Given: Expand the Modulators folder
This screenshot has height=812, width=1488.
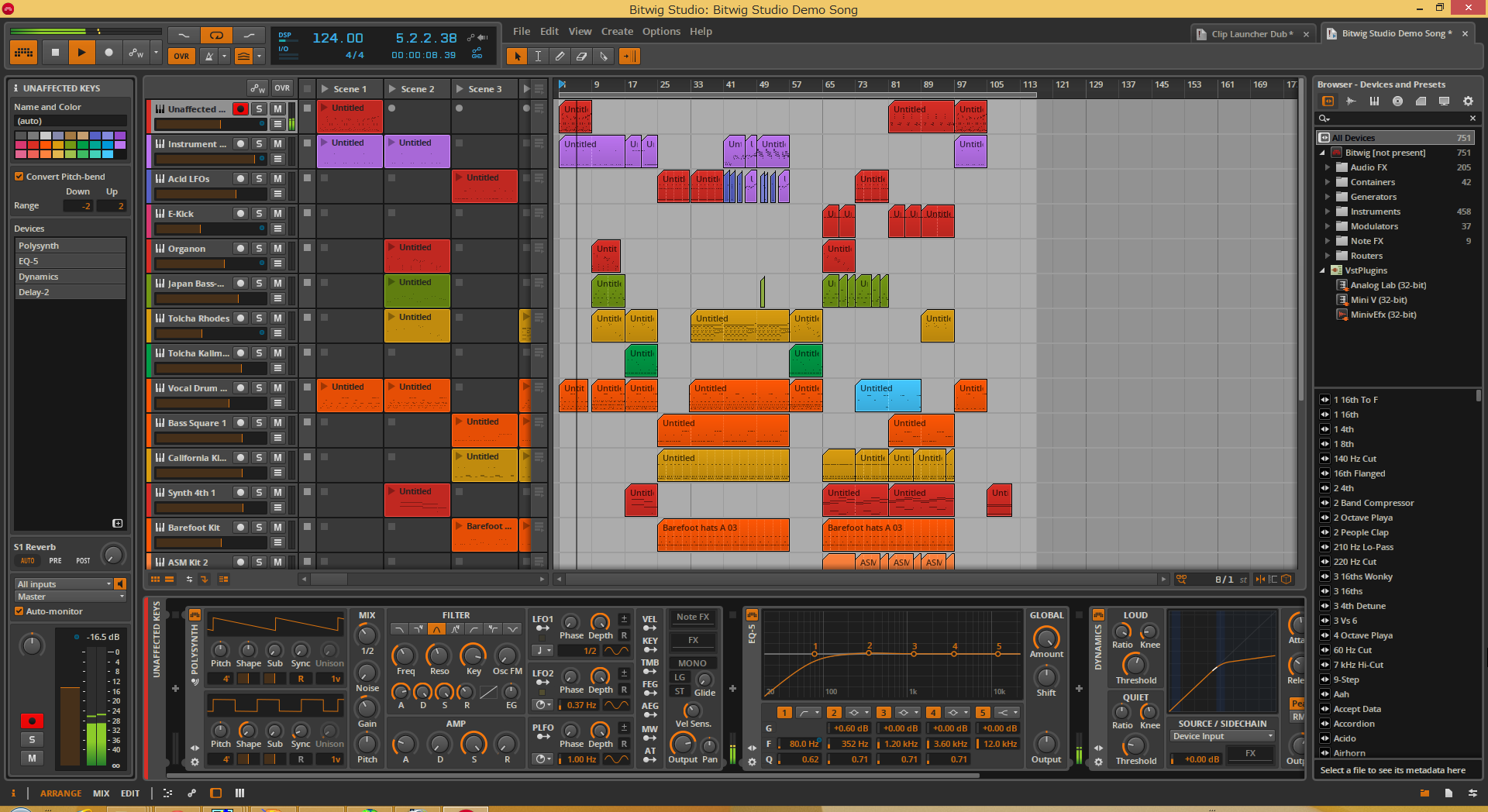Looking at the screenshot, I should click(1327, 226).
